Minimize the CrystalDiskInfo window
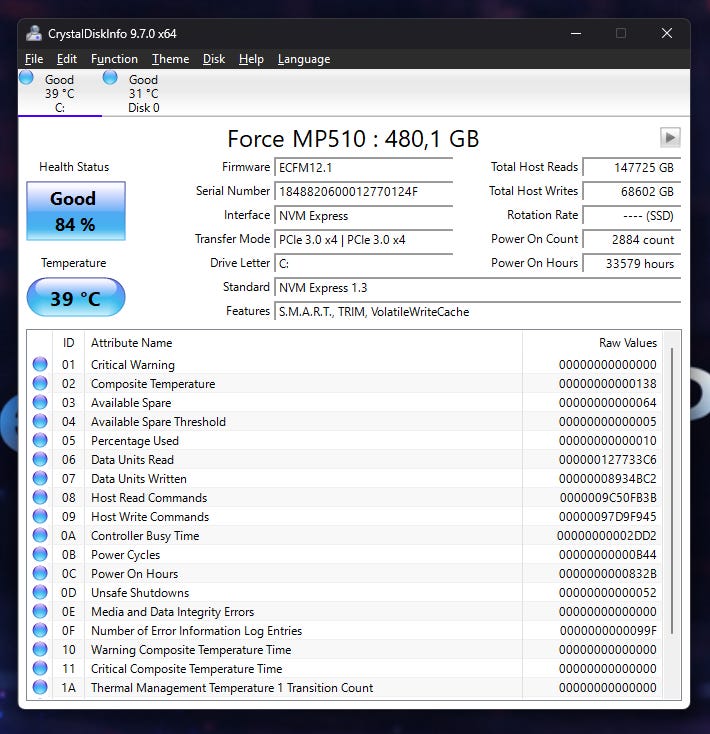 [576, 33]
